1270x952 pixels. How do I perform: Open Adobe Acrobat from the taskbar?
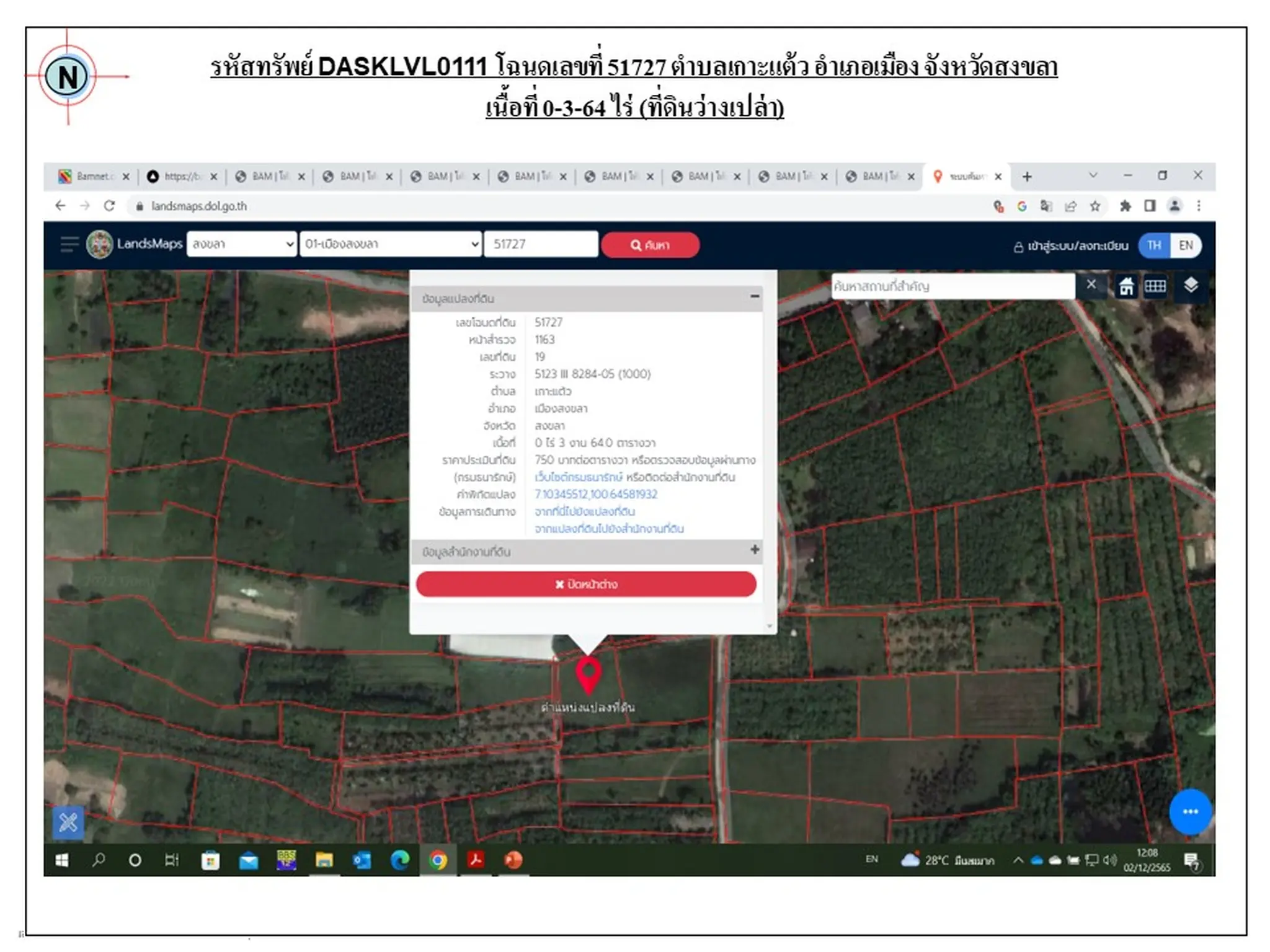point(476,860)
